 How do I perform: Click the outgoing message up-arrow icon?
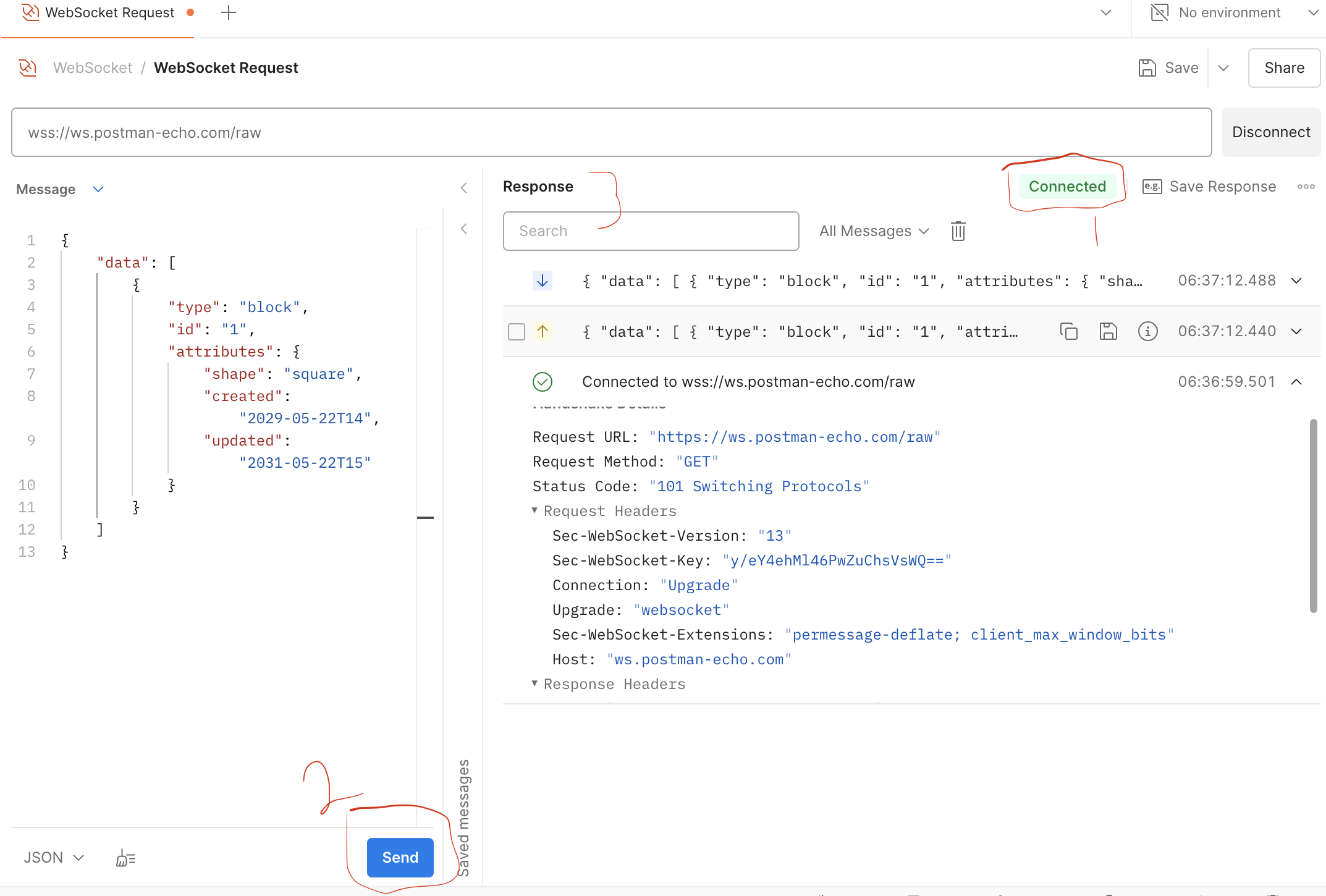click(543, 331)
